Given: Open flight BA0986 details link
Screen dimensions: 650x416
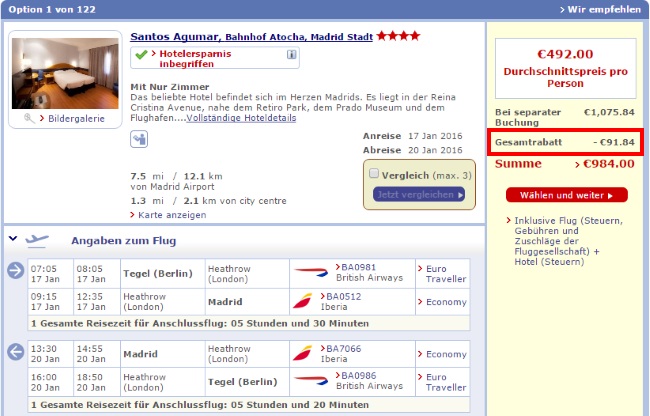Looking at the screenshot, I should pyautogui.click(x=359, y=376).
